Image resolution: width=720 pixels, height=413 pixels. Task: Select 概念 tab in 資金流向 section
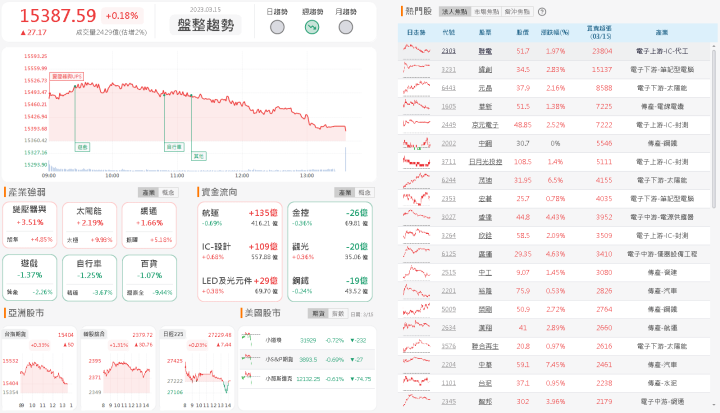(x=365, y=192)
